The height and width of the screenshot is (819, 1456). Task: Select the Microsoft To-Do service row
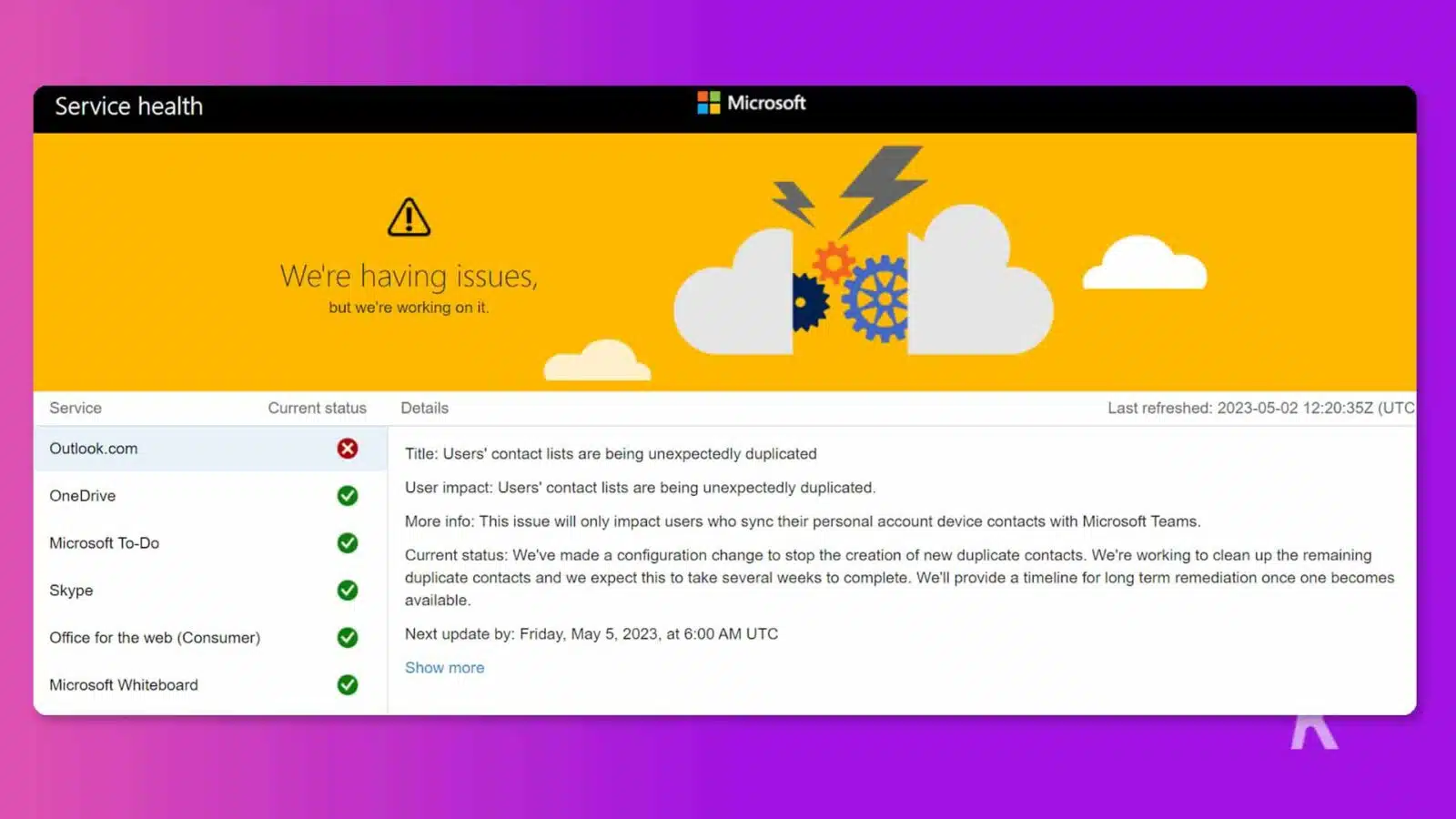click(x=210, y=543)
